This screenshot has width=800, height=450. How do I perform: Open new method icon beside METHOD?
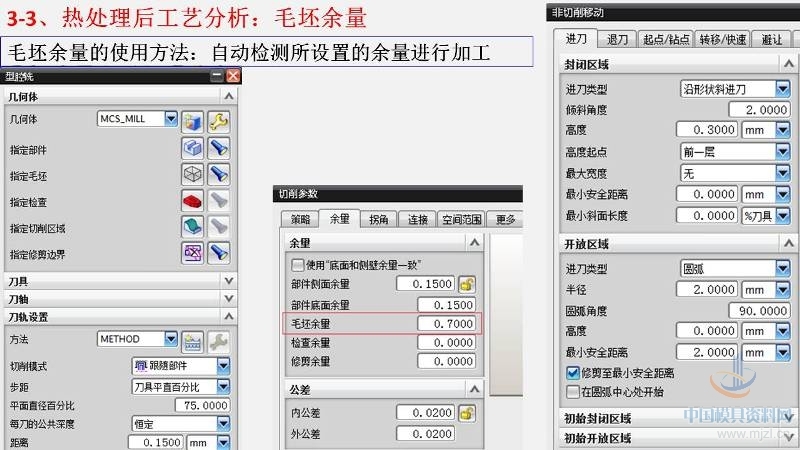[x=192, y=342]
